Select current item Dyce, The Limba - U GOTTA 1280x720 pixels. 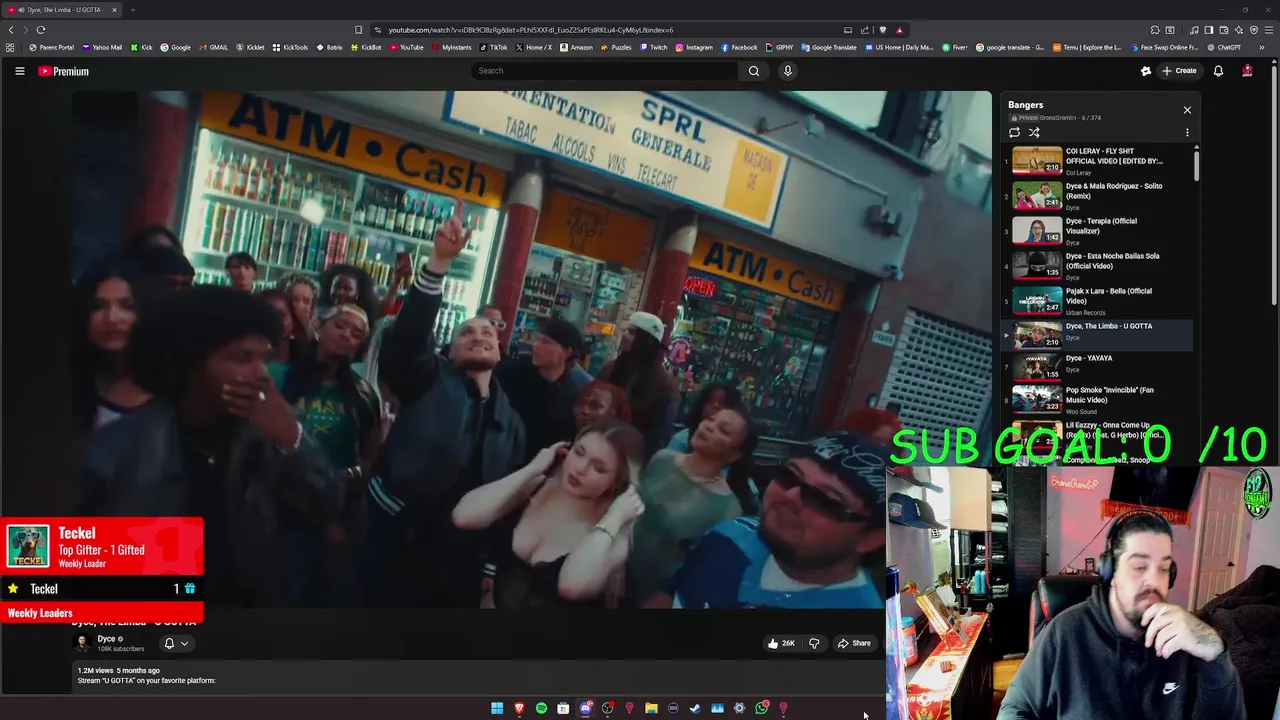tap(1097, 335)
